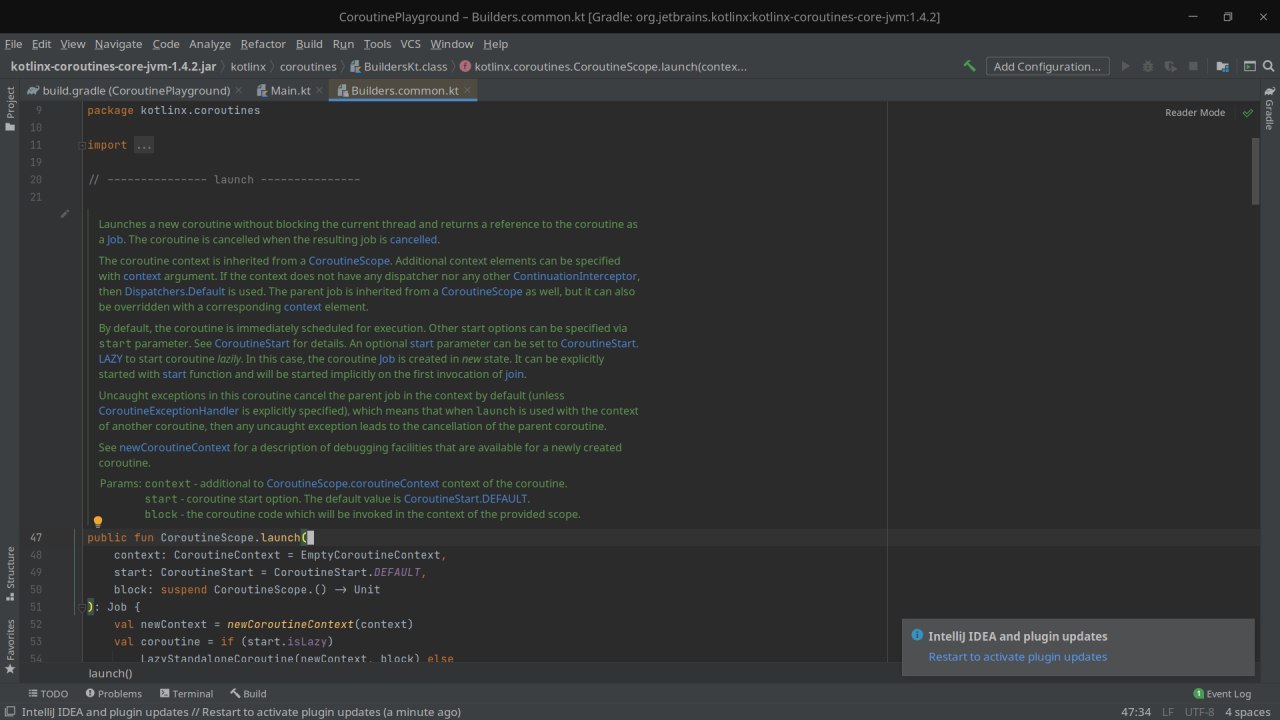Open the Event Log
The width and height of the screenshot is (1280, 720).
coord(1222,693)
